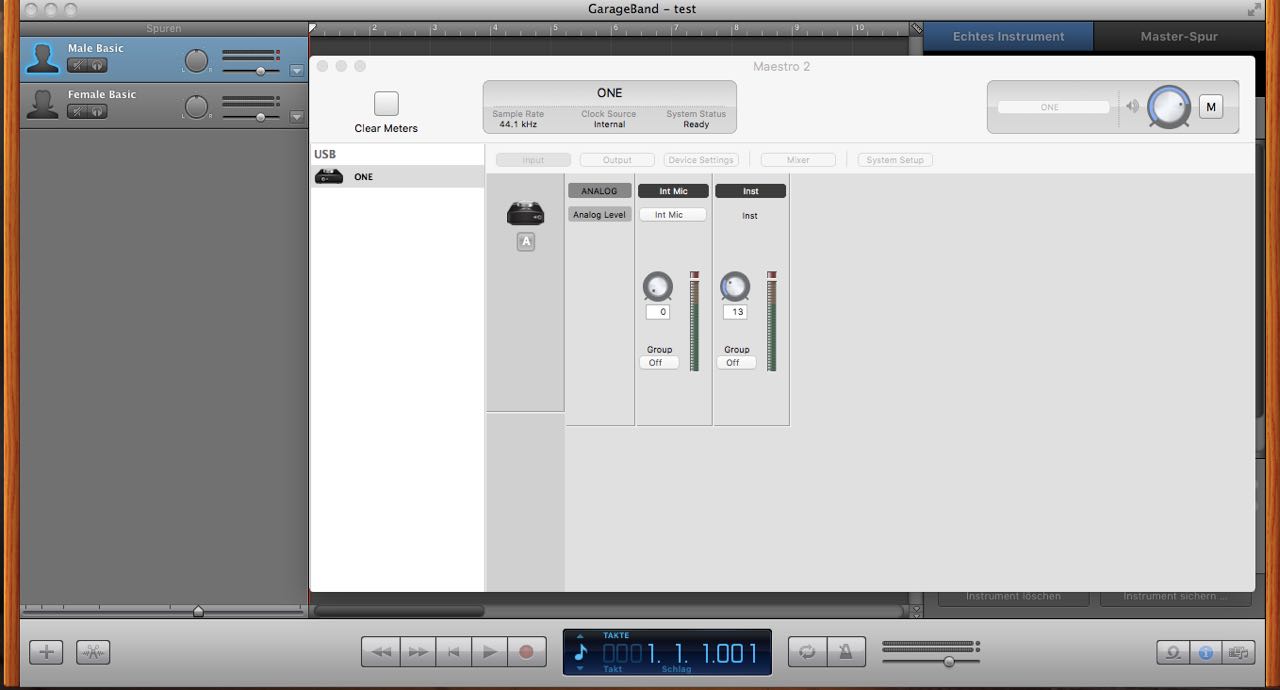Click the Female Basic track silhouette icon
Viewport: 1280px width, 690px height.
click(x=42, y=104)
